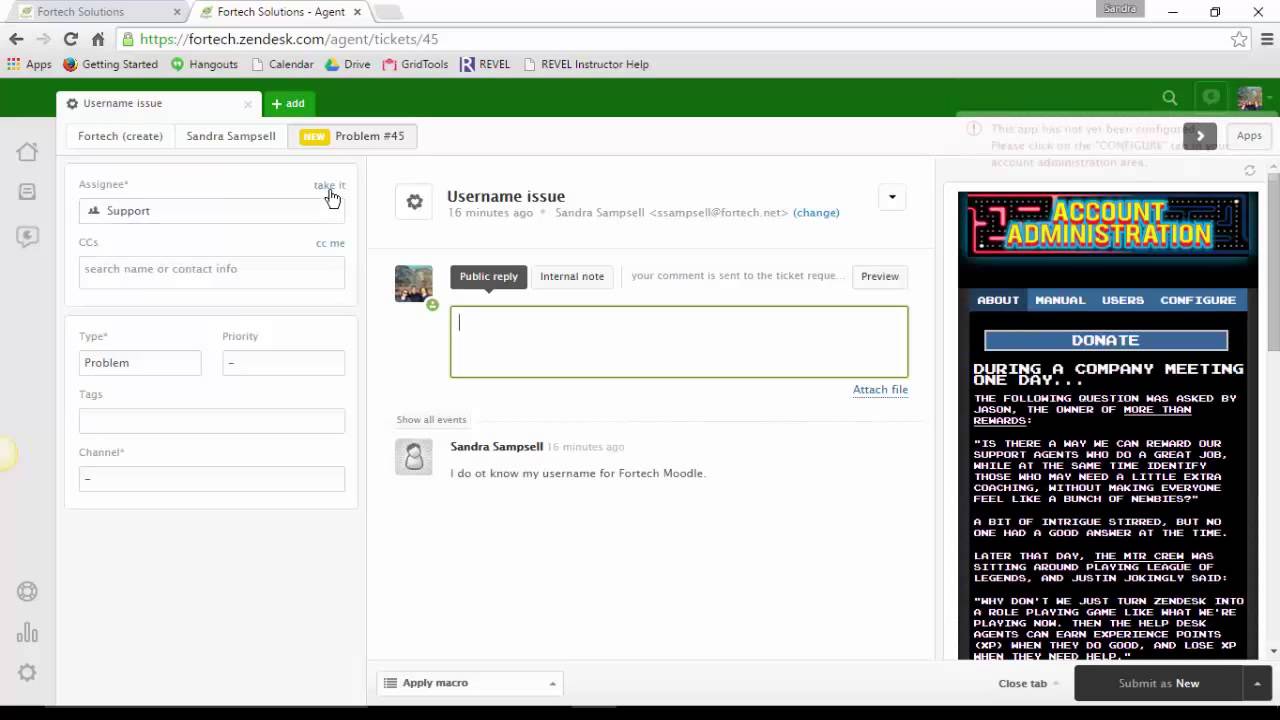The width and height of the screenshot is (1280, 720).
Task: Open the Views list icon in sidebar
Action: [x=27, y=191]
